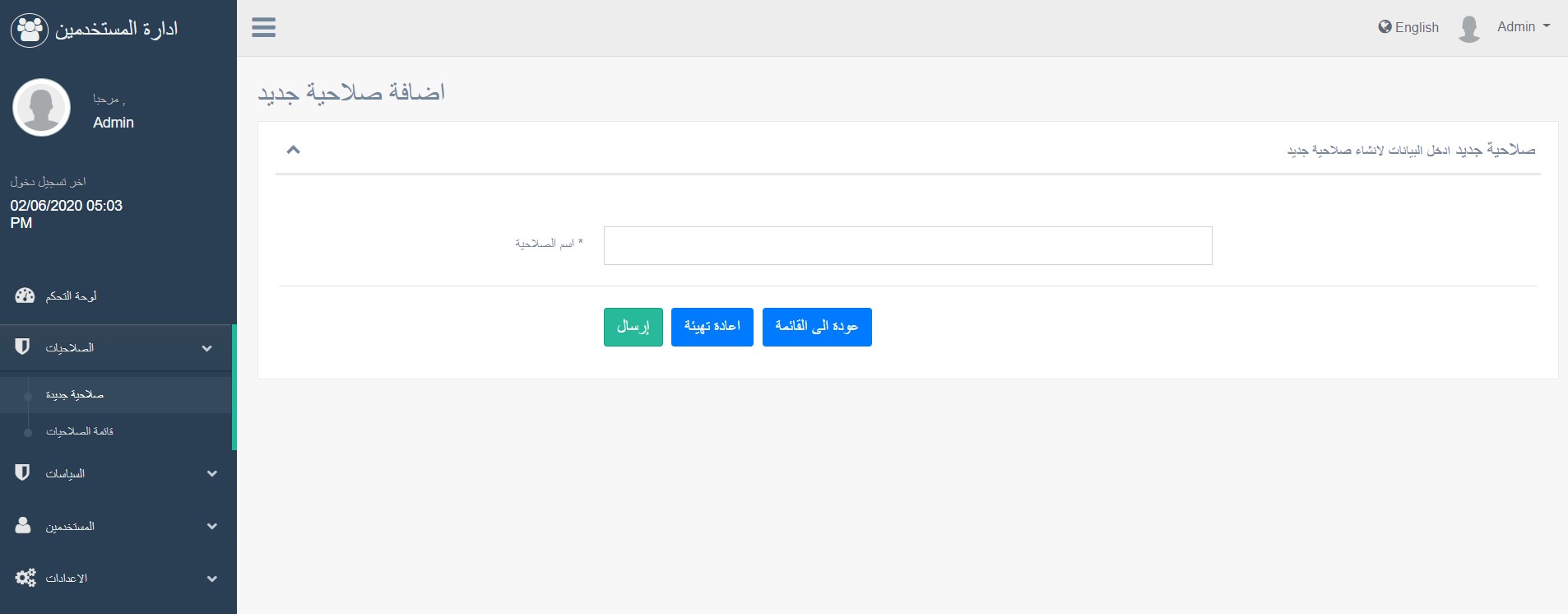Image resolution: width=1568 pixels, height=614 pixels.
Task: Click the hamburger menu icon
Action: pos(263,28)
